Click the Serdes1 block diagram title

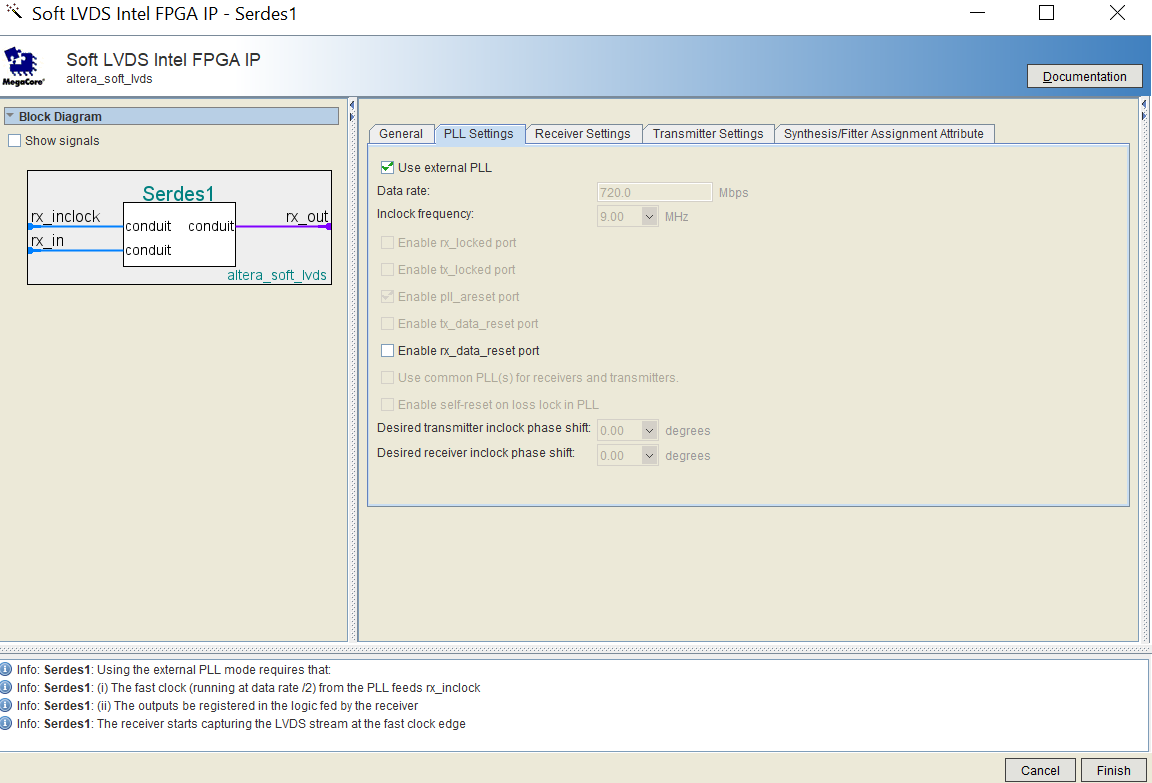(x=179, y=193)
